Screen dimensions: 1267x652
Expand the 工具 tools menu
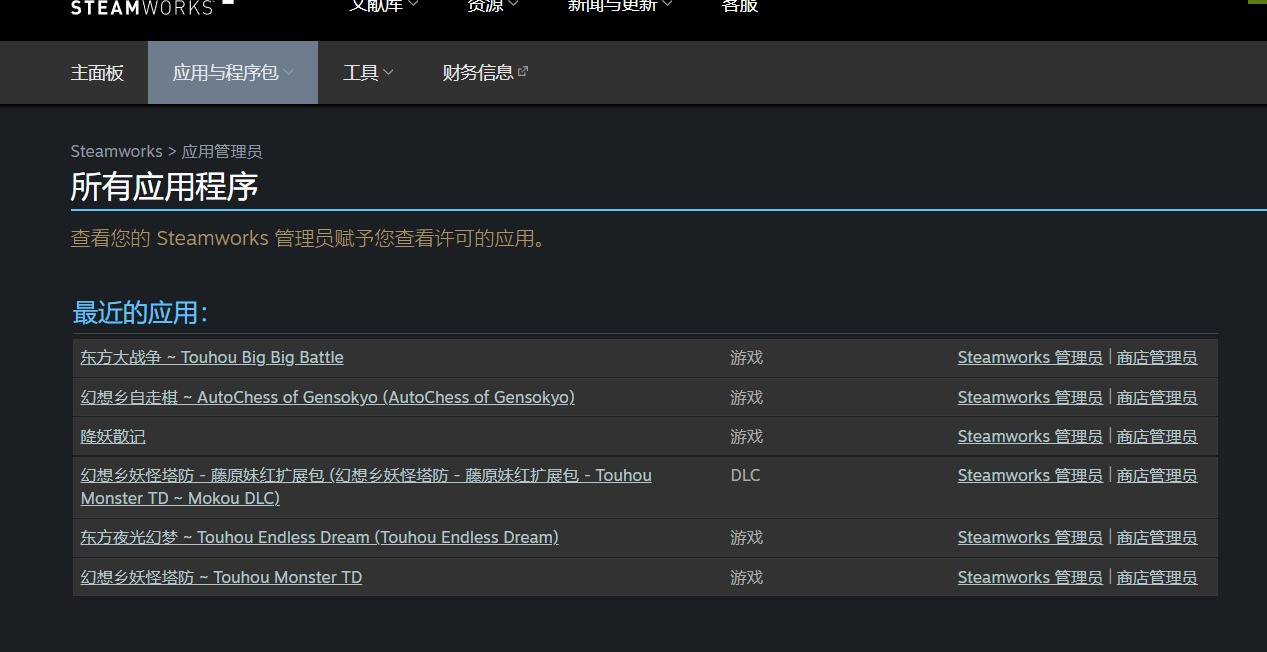pyautogui.click(x=367, y=73)
